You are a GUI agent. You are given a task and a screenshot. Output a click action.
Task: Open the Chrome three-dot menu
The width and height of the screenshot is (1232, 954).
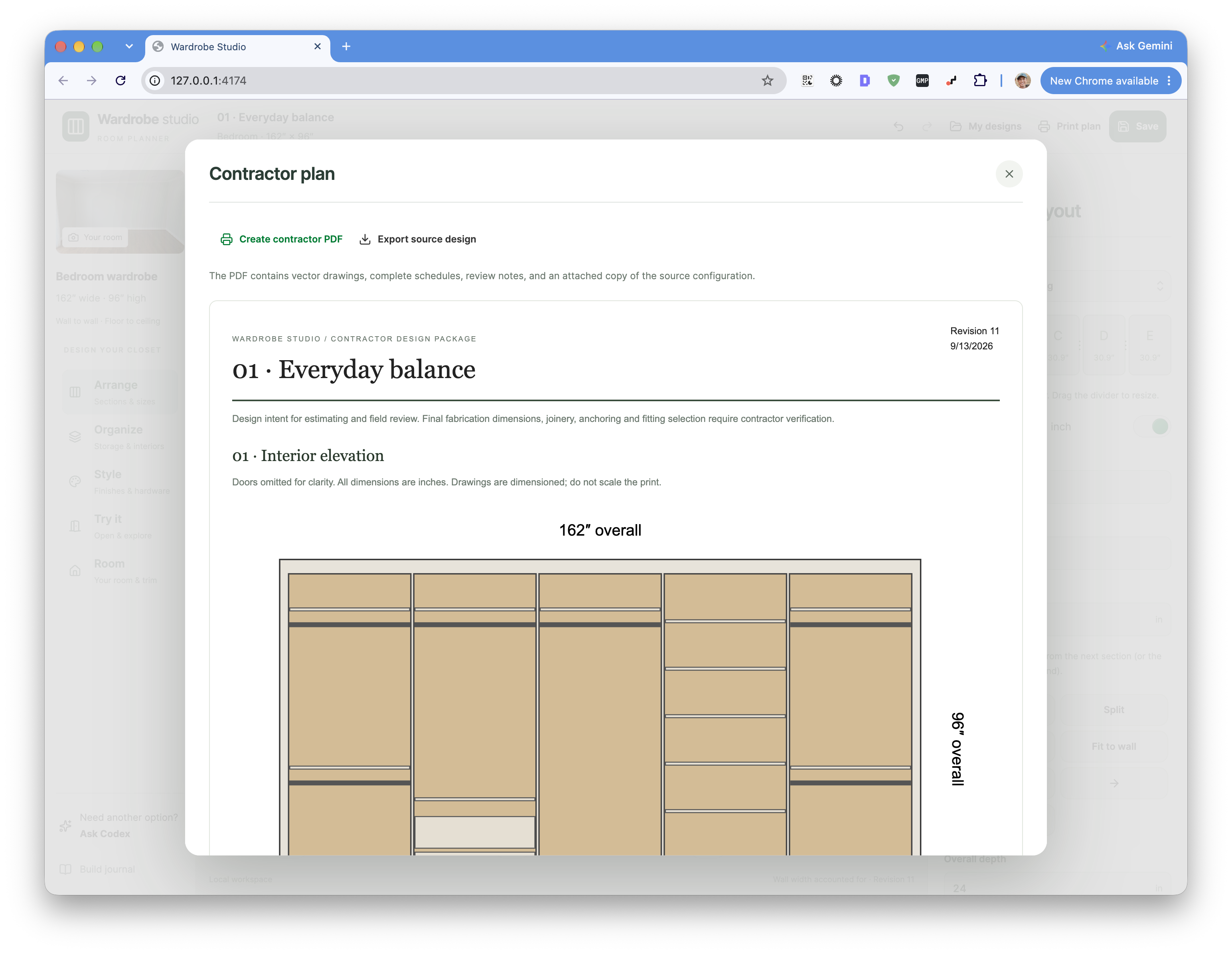pos(1169,81)
